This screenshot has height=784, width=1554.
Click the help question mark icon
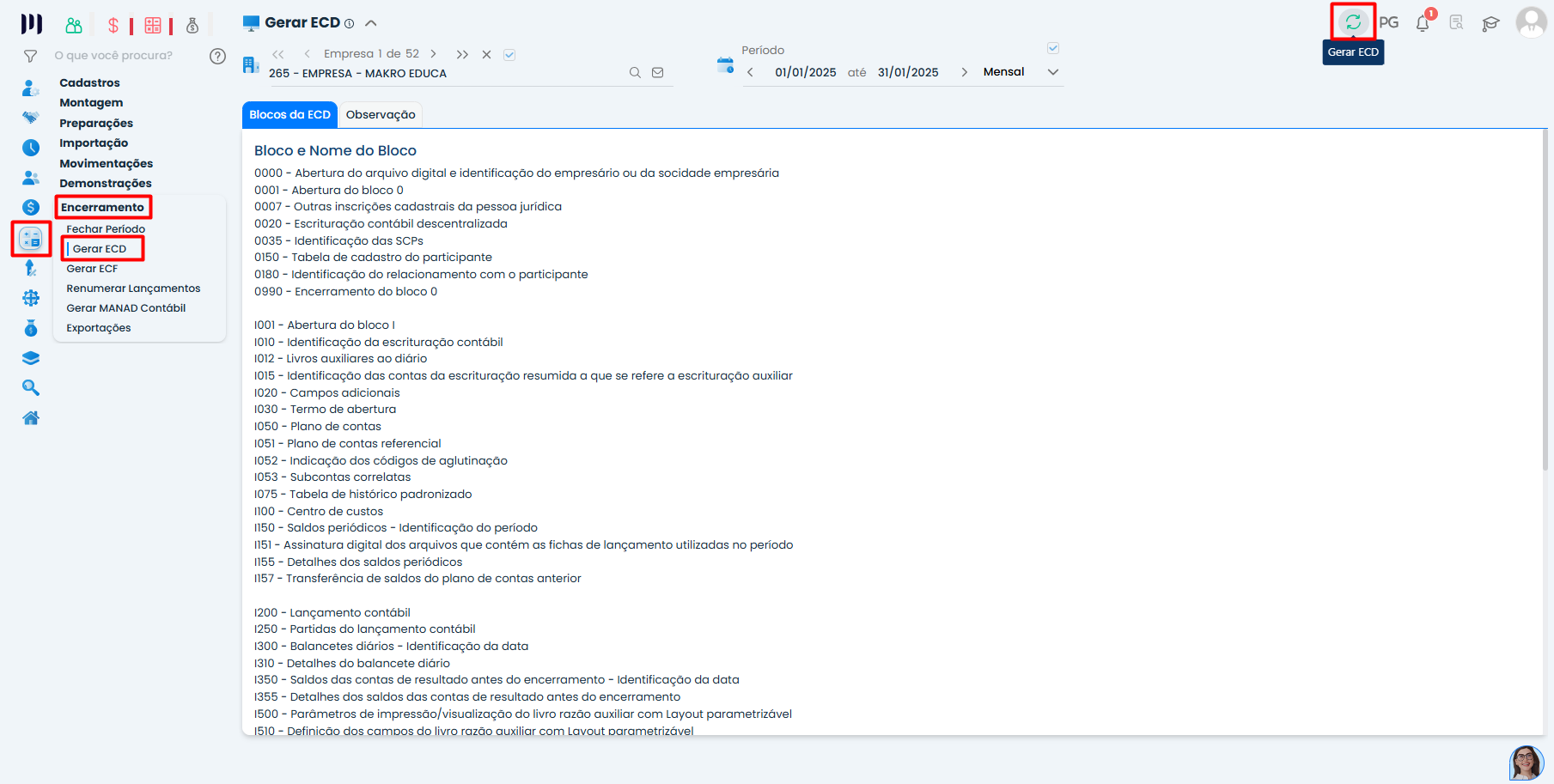pyautogui.click(x=218, y=56)
